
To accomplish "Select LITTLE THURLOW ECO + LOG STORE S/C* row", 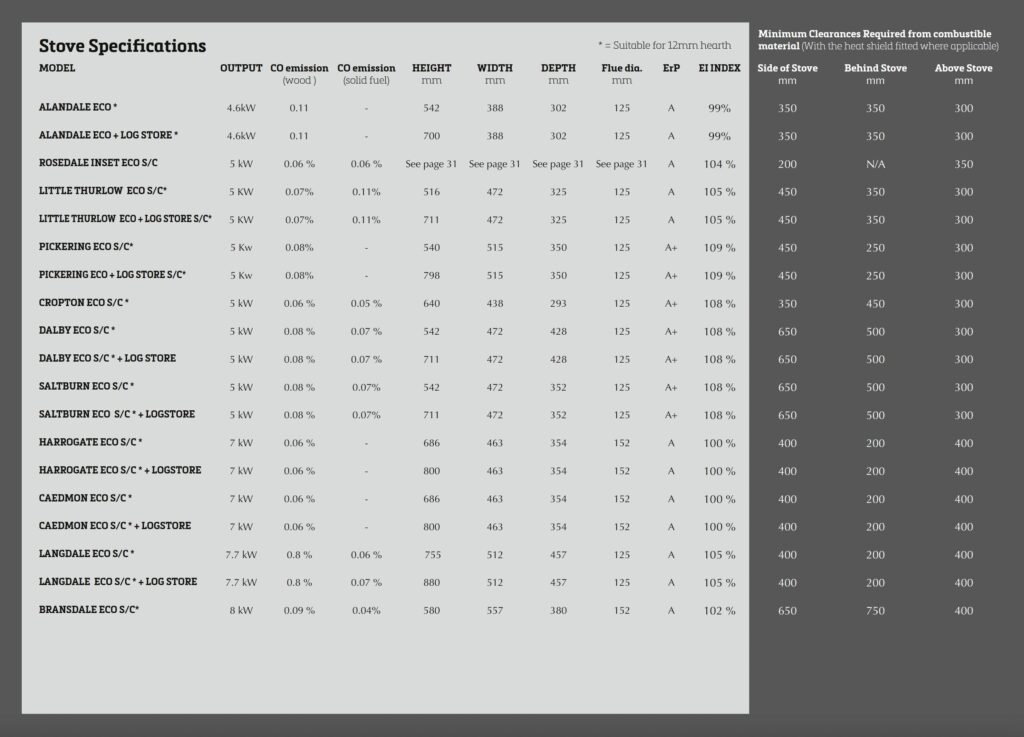I will (125, 219).
